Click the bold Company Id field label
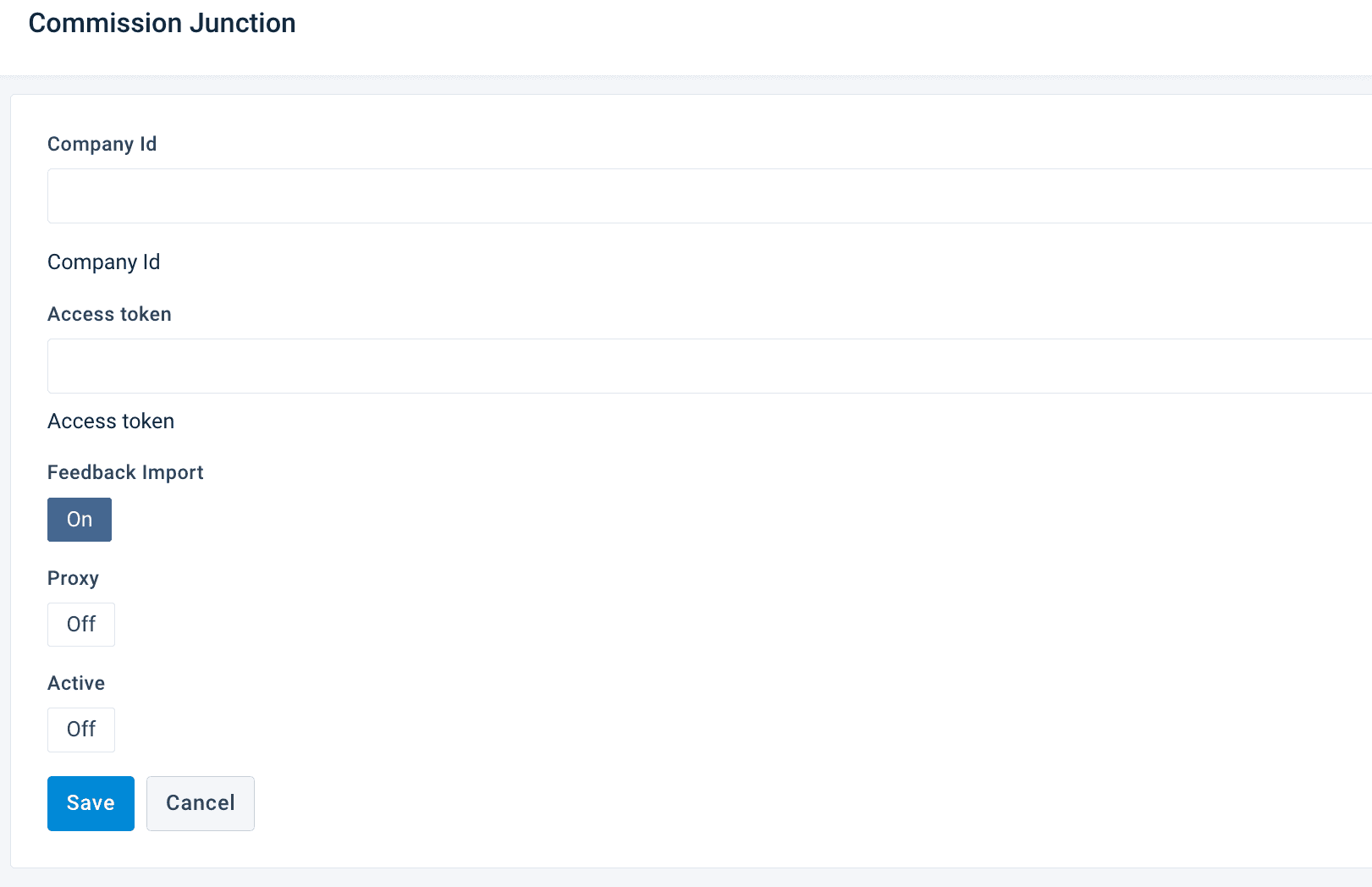Screen dimensions: 1372x887 click(102, 144)
